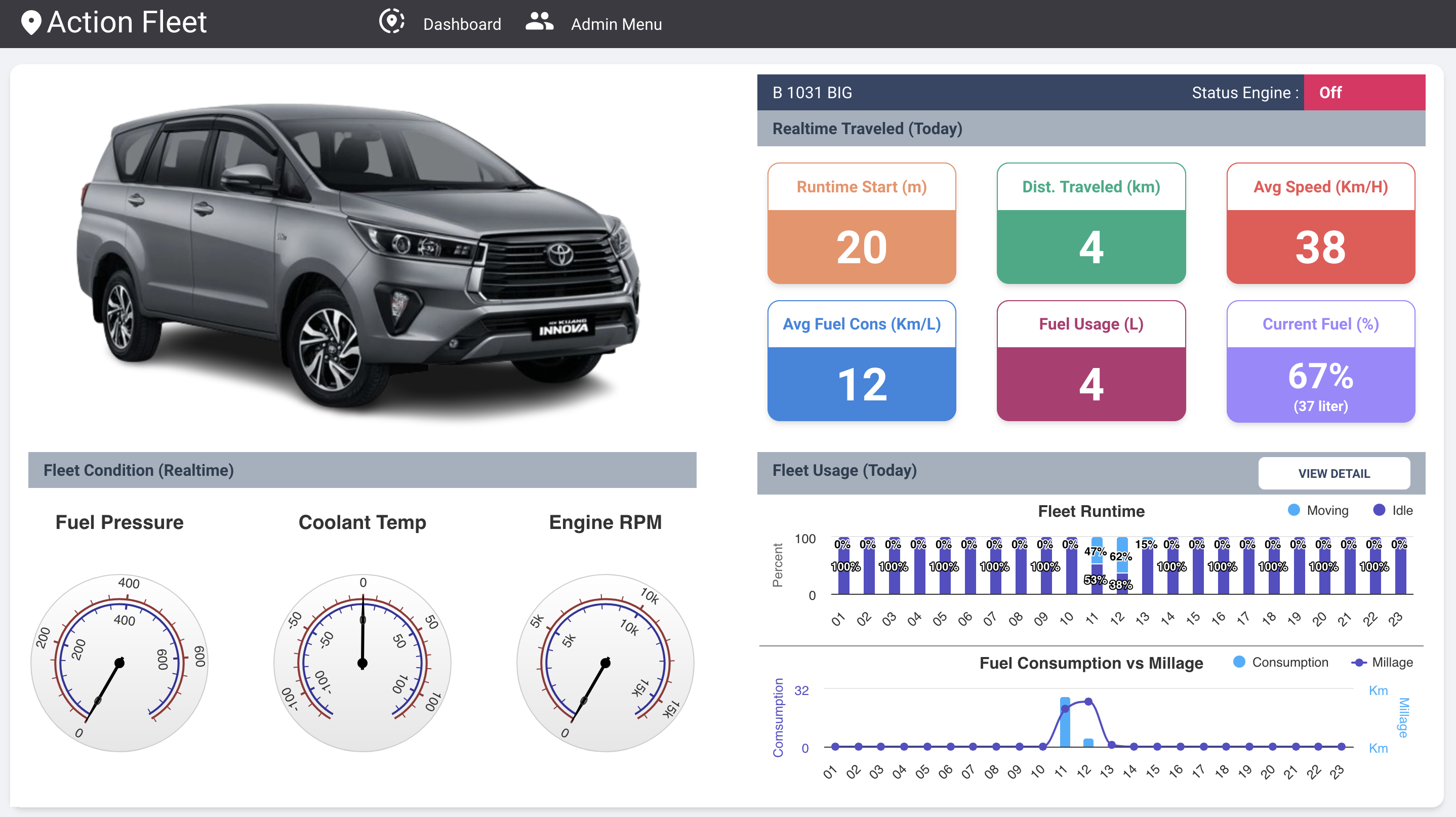Click the 15% label on hour 13 bar
The width and height of the screenshot is (1456, 817).
pyautogui.click(x=1146, y=544)
